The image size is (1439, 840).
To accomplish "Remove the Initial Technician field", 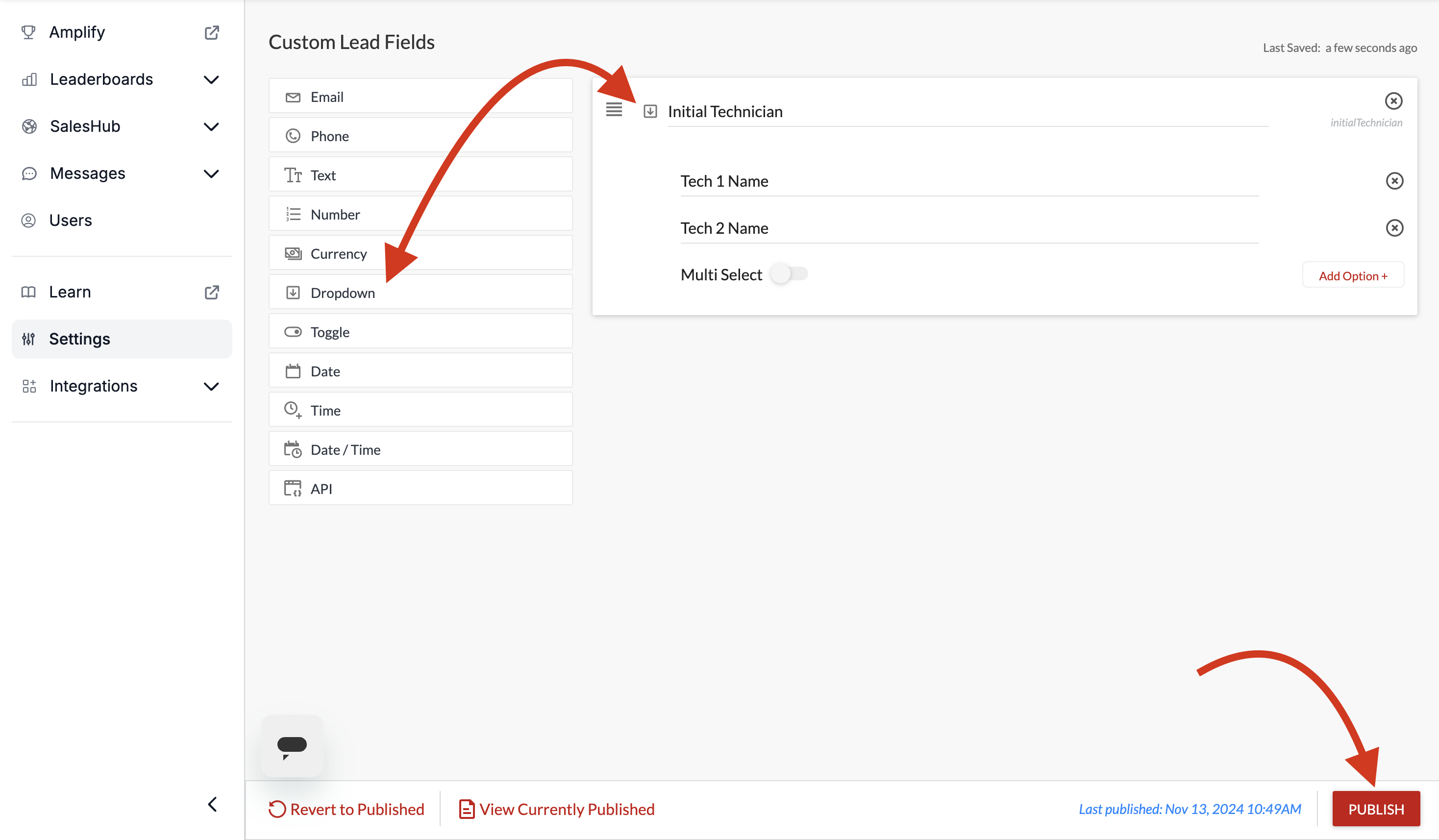I will [x=1394, y=101].
